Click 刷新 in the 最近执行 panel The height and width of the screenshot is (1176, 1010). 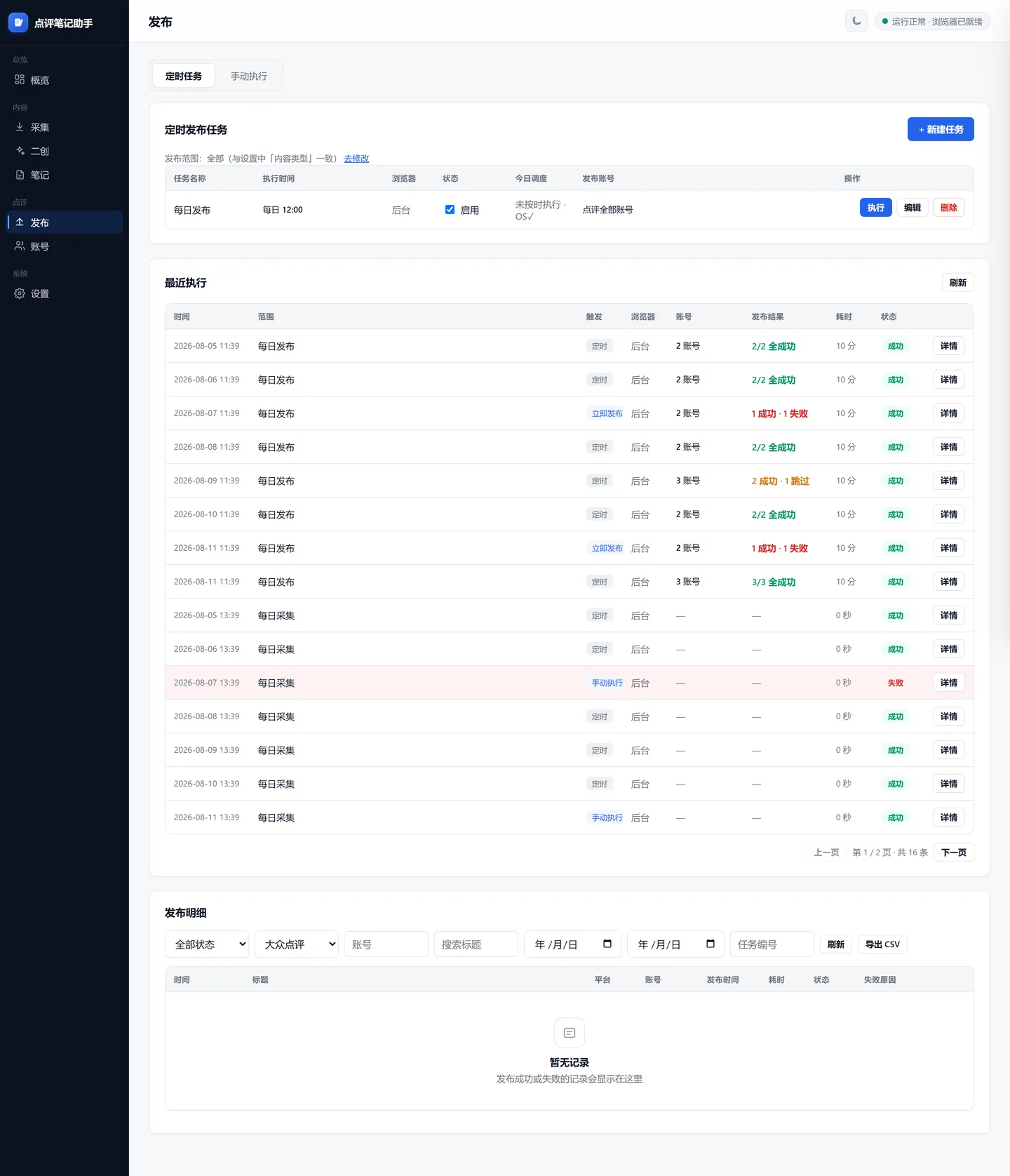coord(958,283)
